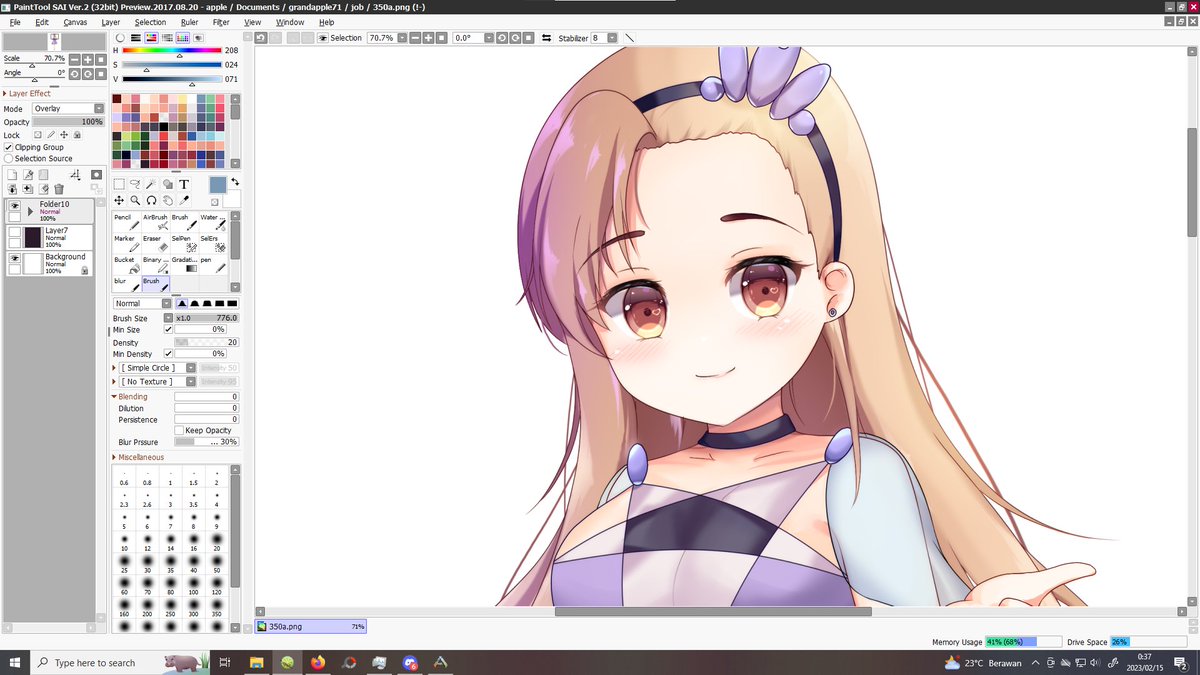Toggle the Selection visibility eye in toolbar
The width and height of the screenshot is (1200, 675).
pyautogui.click(x=323, y=38)
